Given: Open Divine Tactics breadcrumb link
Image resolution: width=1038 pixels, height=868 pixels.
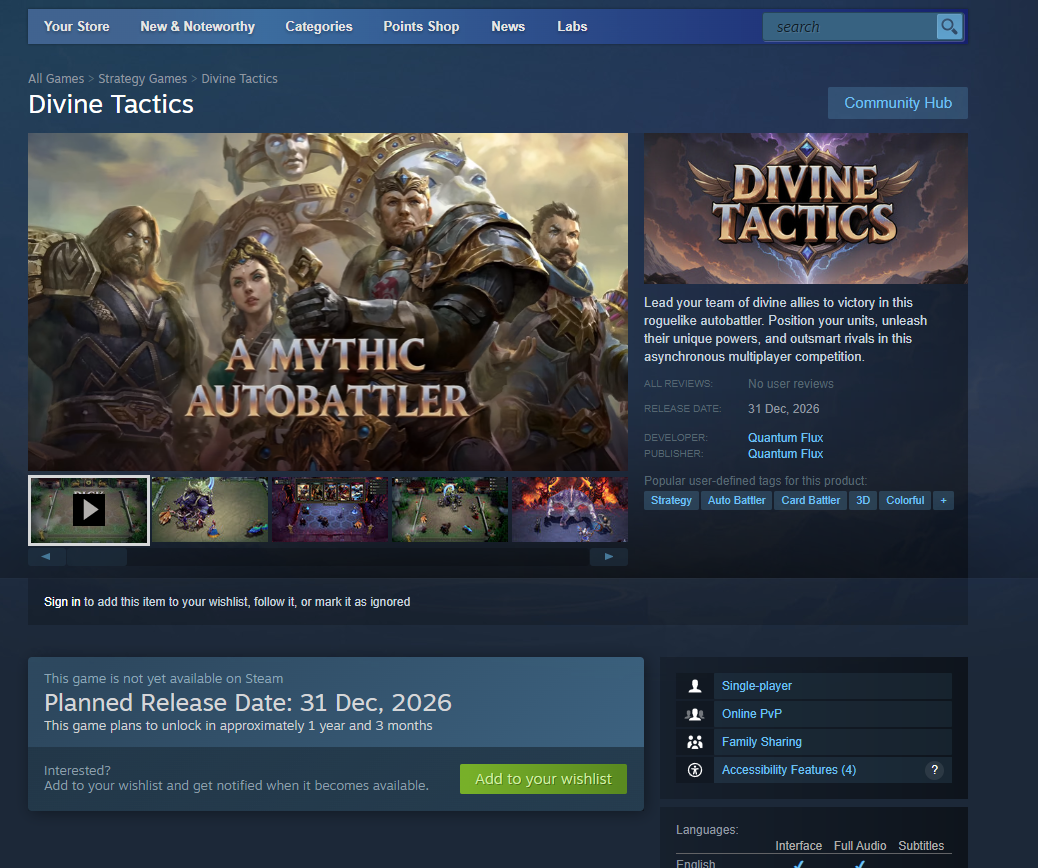Looking at the screenshot, I should tap(240, 79).
